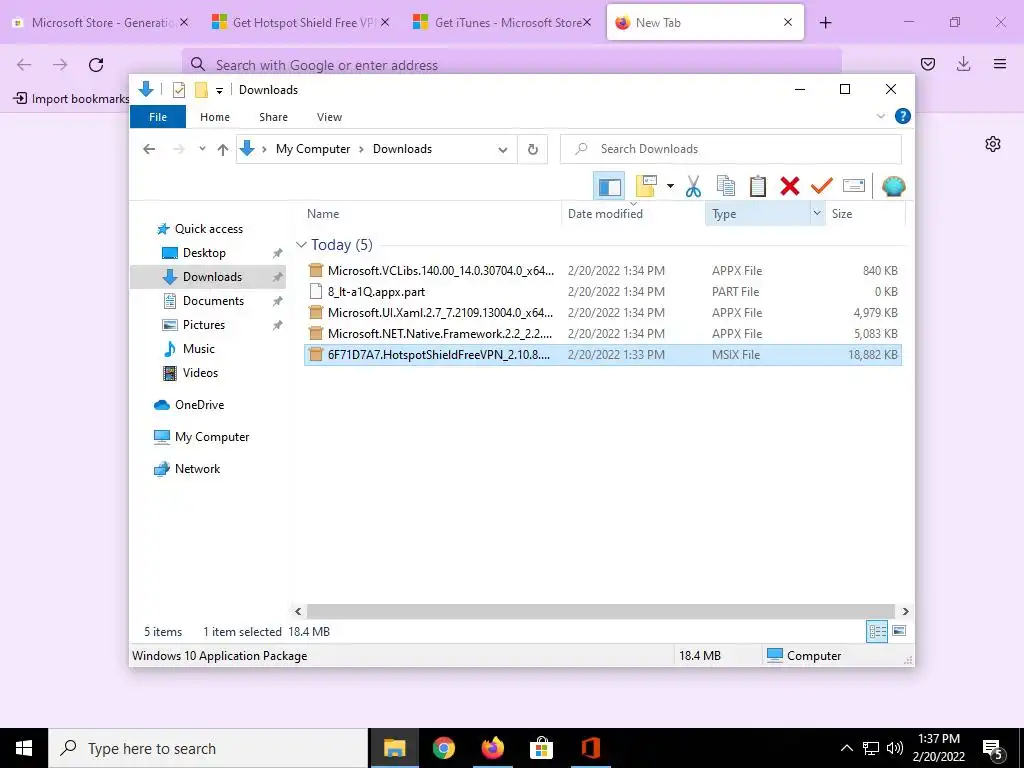Click in the Search Downloads field

[731, 149]
